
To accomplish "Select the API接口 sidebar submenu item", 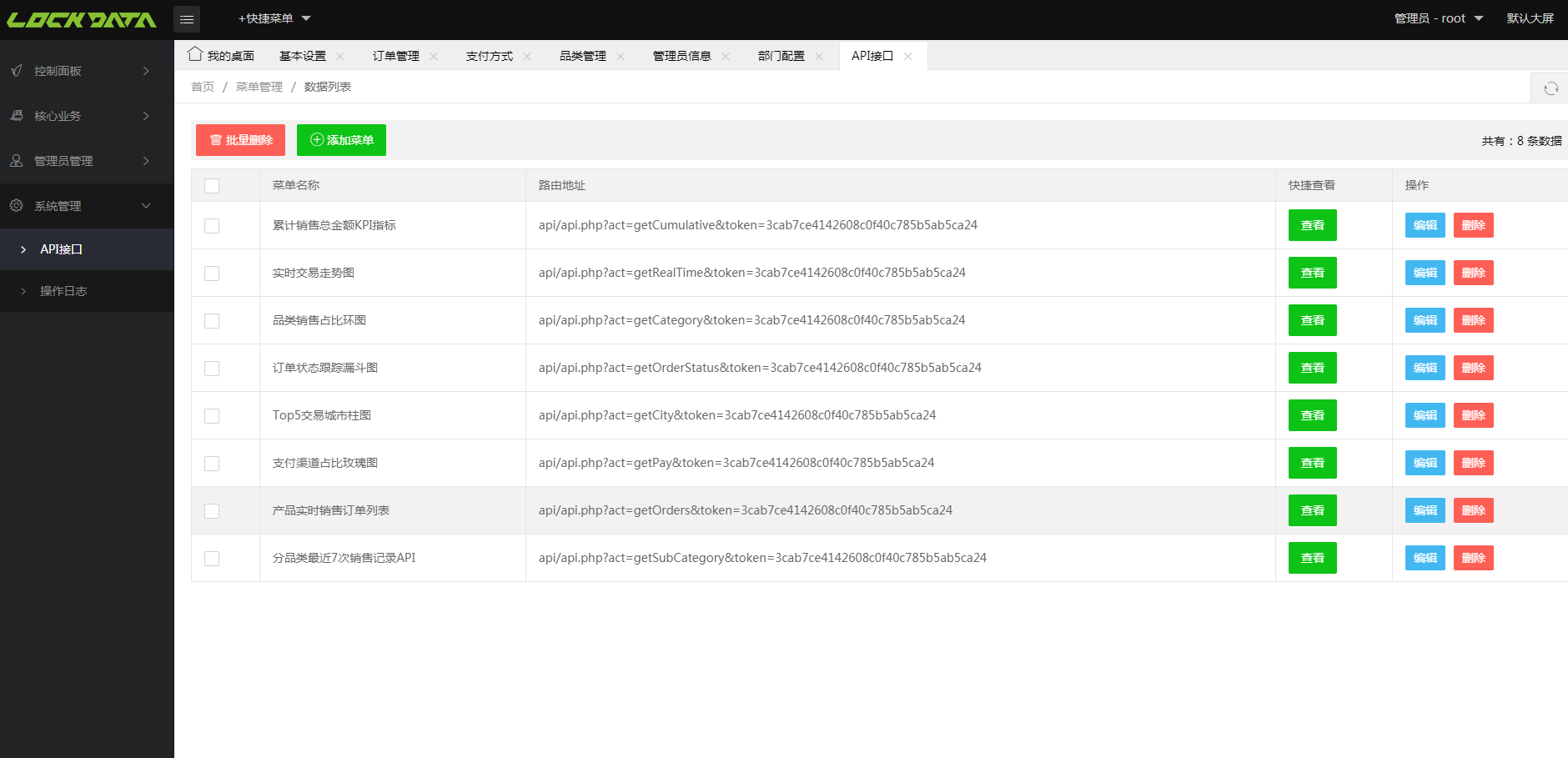I will (x=87, y=249).
